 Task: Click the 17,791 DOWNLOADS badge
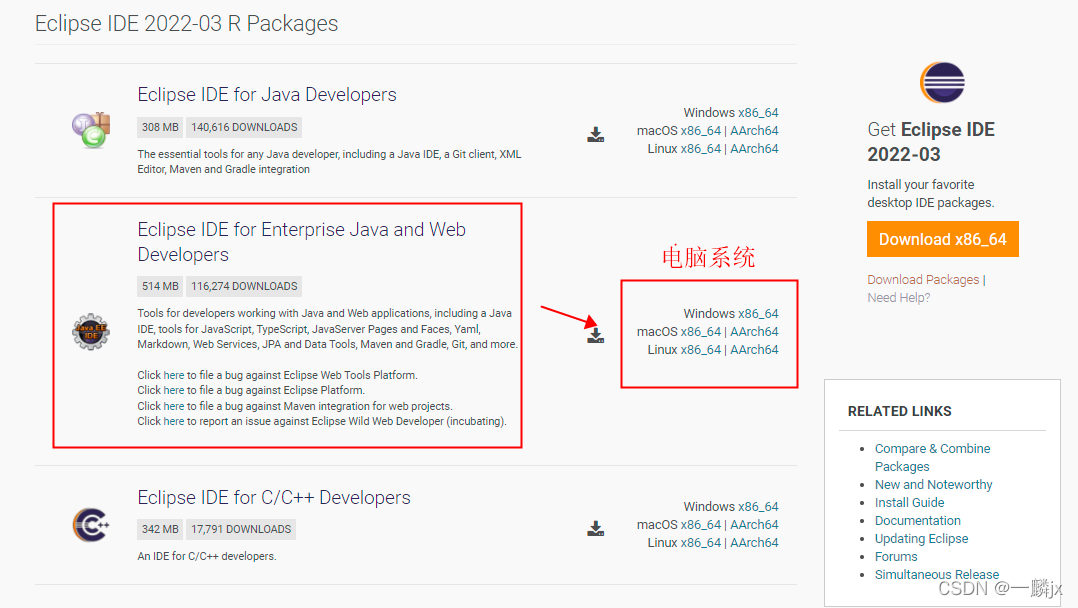[241, 529]
